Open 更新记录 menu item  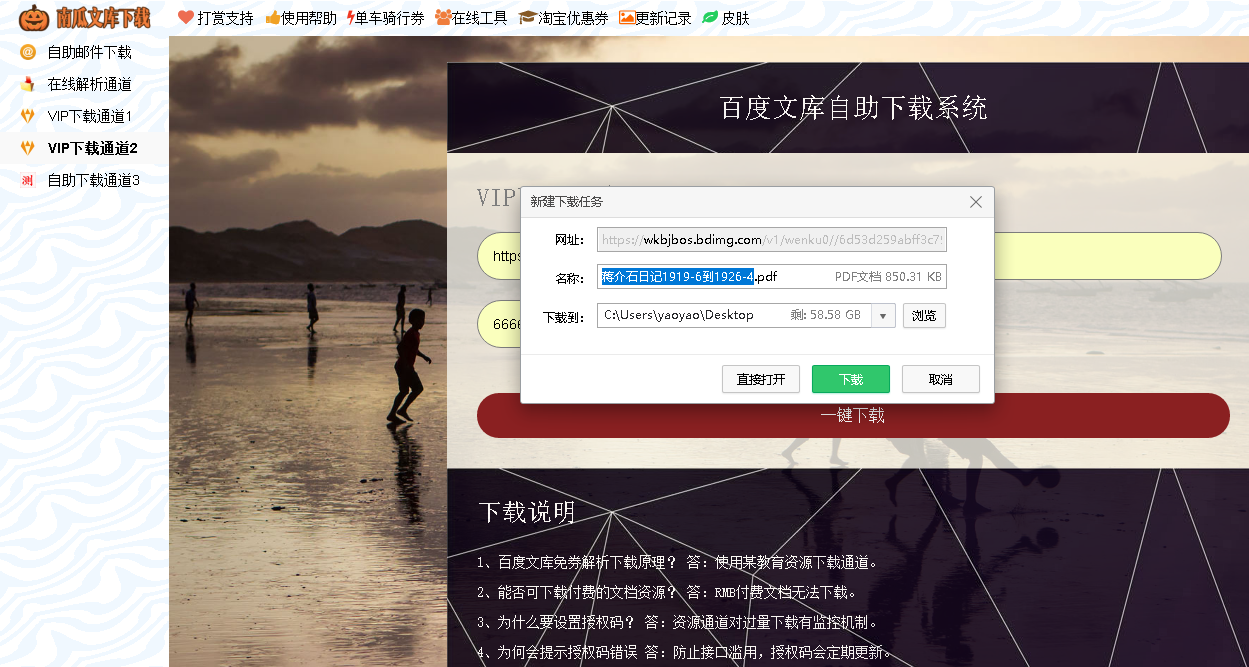click(x=664, y=18)
